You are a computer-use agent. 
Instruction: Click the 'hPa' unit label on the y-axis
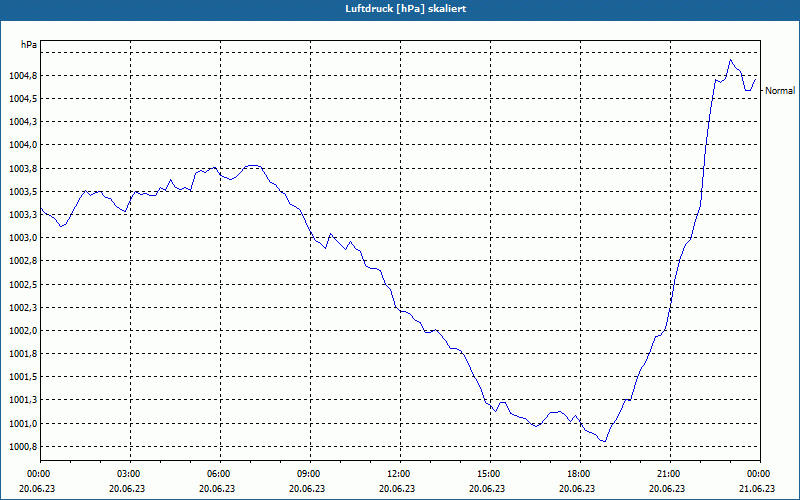pos(29,44)
